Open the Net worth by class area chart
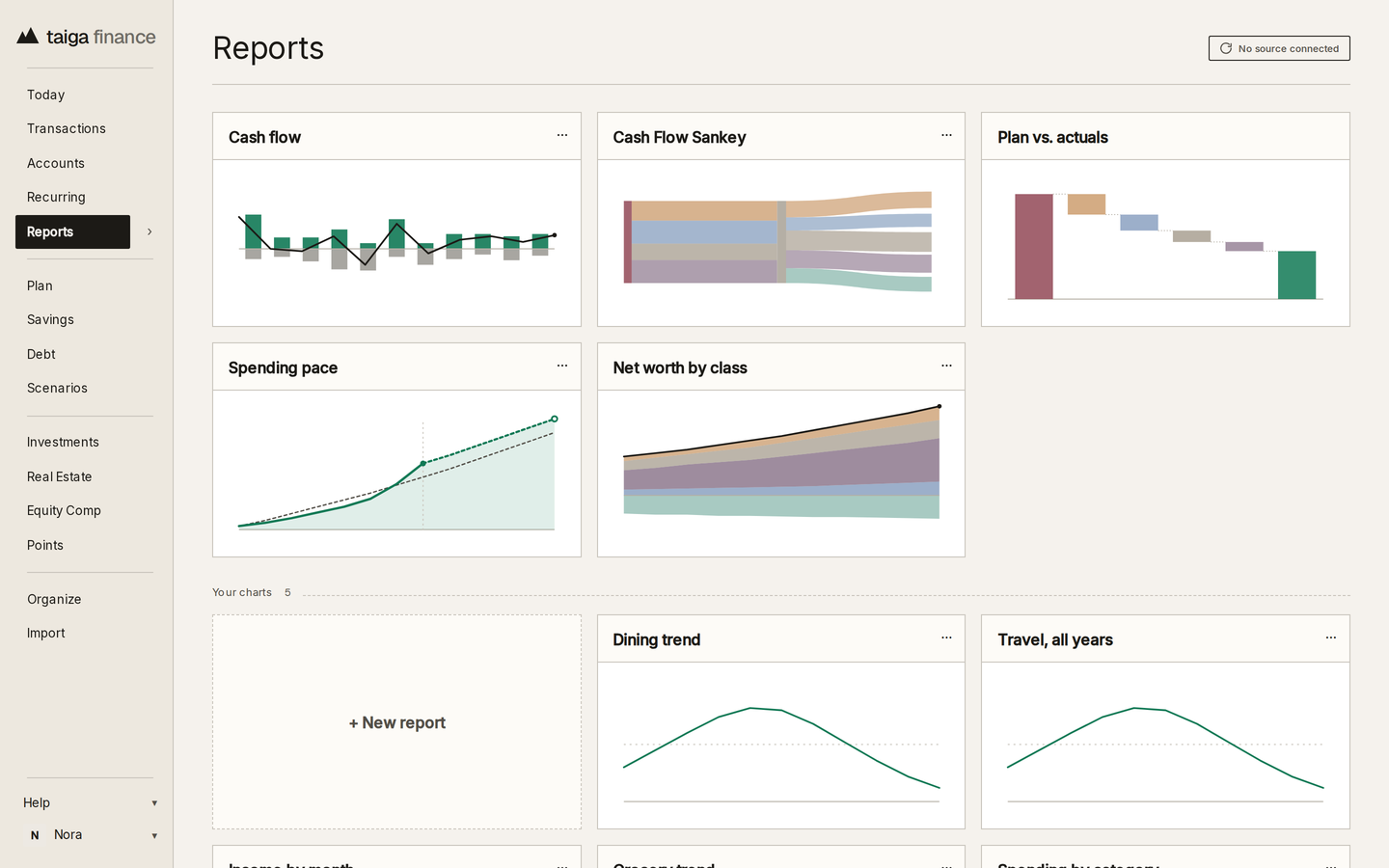 coord(781,474)
